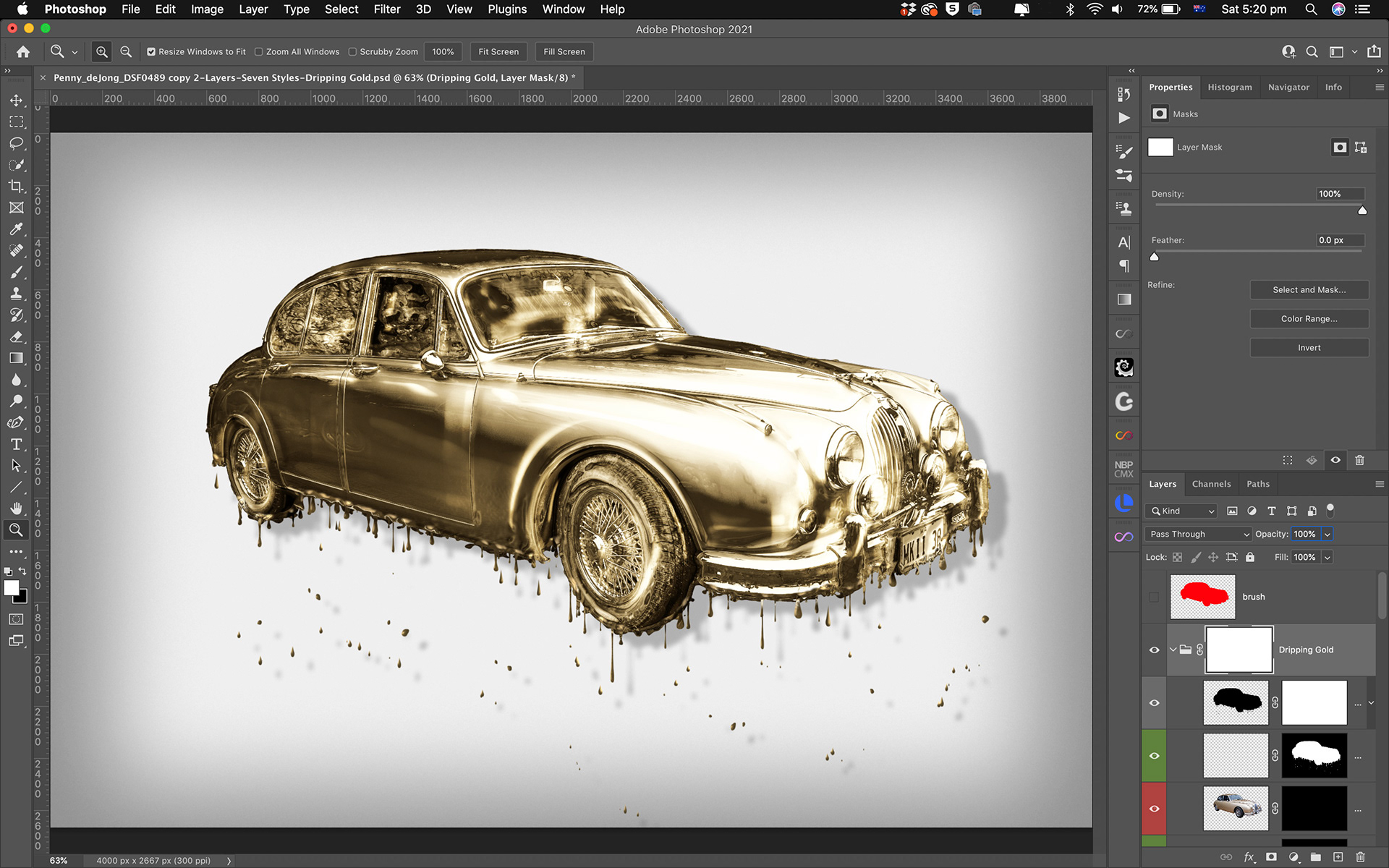The width and height of the screenshot is (1389, 868).
Task: Click the Invert mask button
Action: 1309,348
